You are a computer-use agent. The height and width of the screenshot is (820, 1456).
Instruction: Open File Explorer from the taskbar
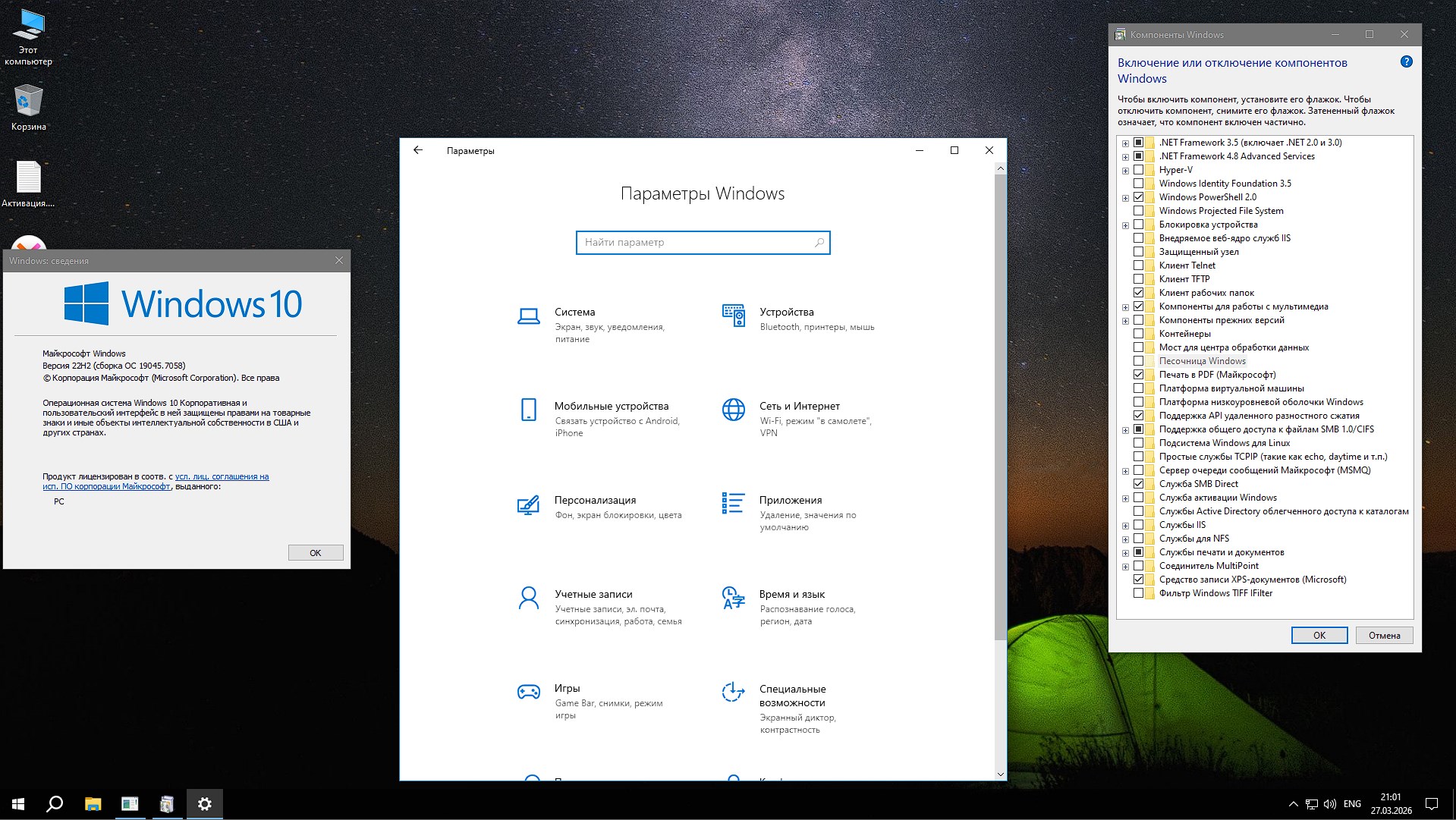coord(93,804)
